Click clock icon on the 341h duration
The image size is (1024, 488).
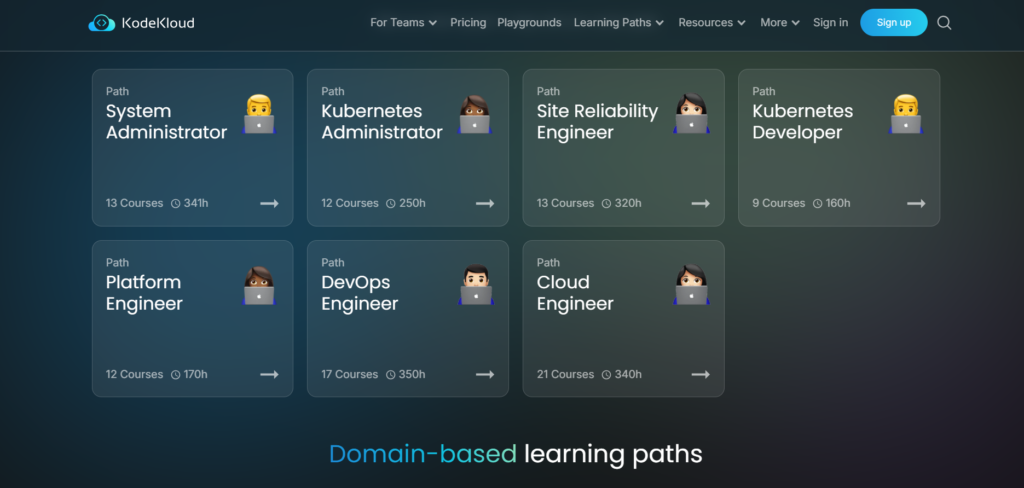pos(176,203)
